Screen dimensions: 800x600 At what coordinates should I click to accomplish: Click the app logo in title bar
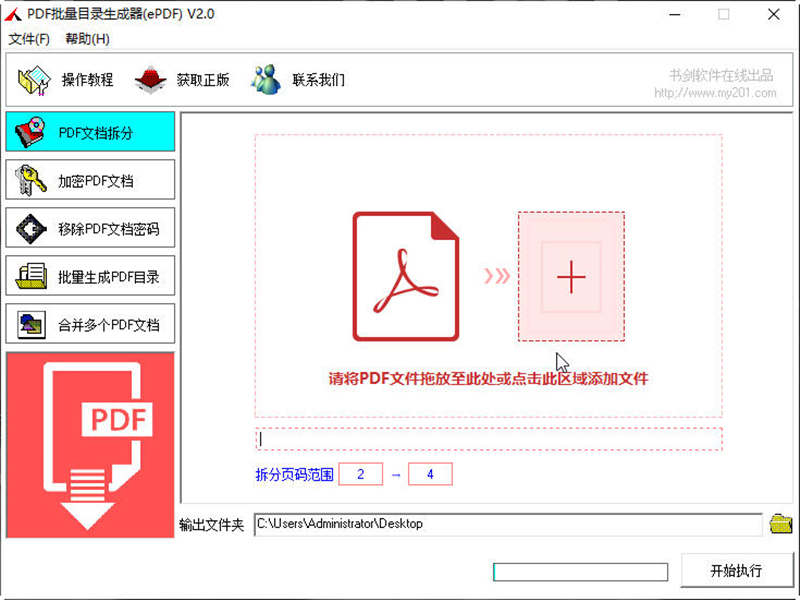pyautogui.click(x=13, y=14)
